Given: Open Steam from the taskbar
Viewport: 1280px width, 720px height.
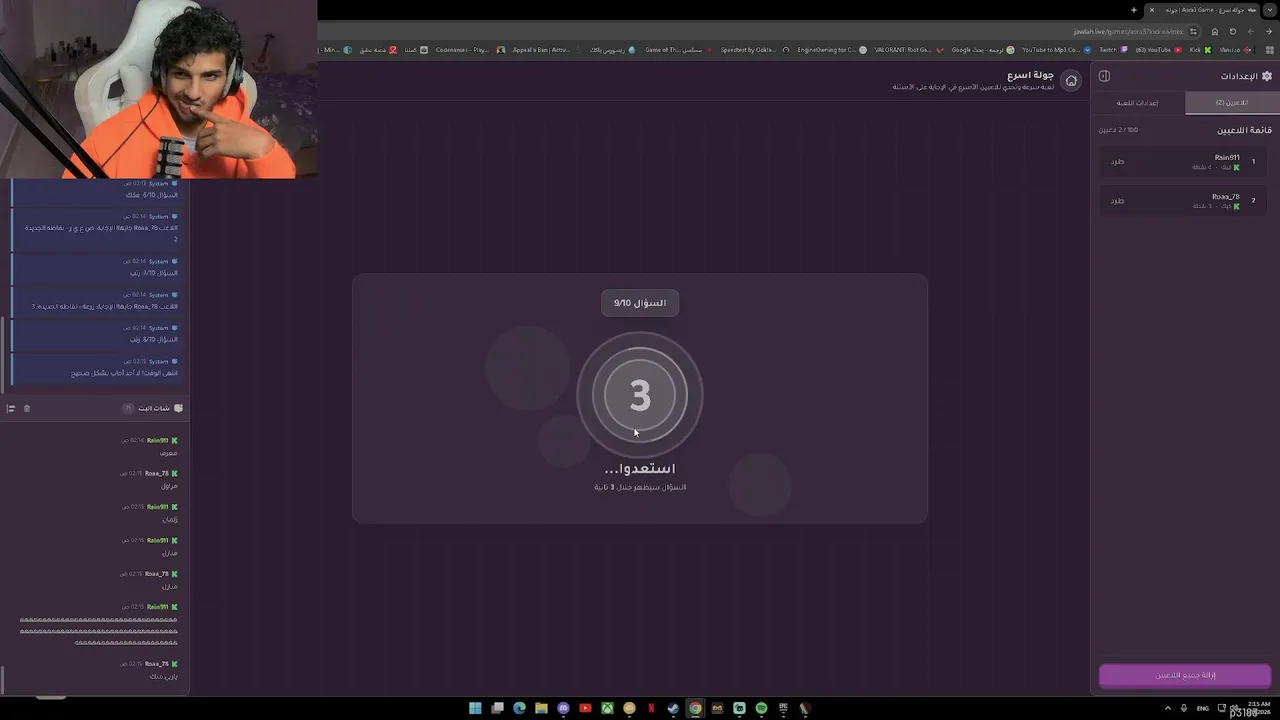Looking at the screenshot, I should point(673,708).
